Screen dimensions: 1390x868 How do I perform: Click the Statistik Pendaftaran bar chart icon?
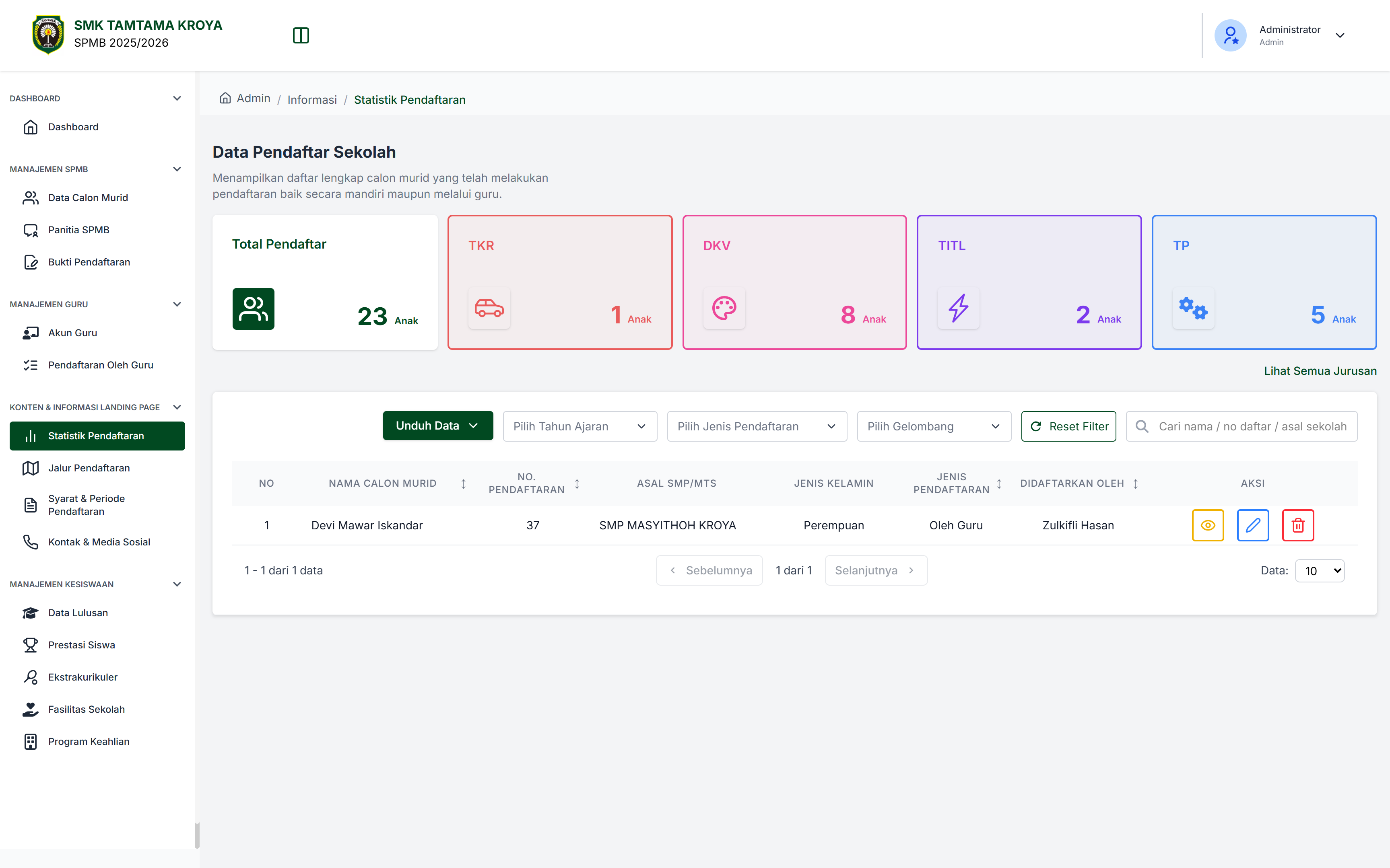pyautogui.click(x=31, y=436)
